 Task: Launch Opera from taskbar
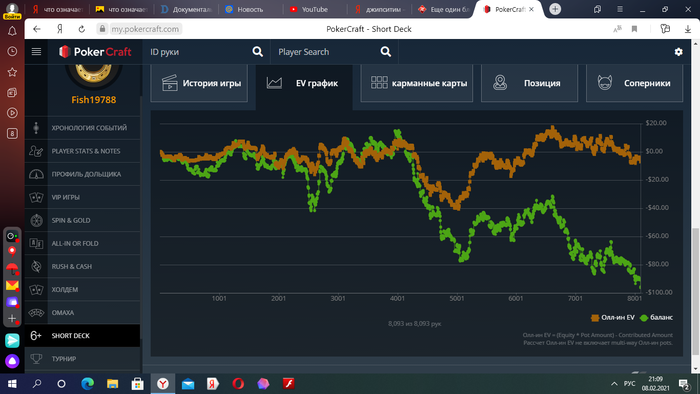[238, 384]
